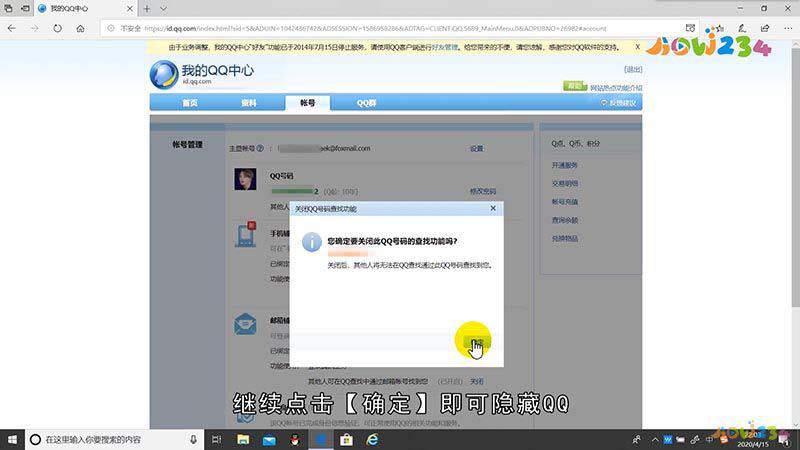Click the 修改密码 link

(483, 191)
